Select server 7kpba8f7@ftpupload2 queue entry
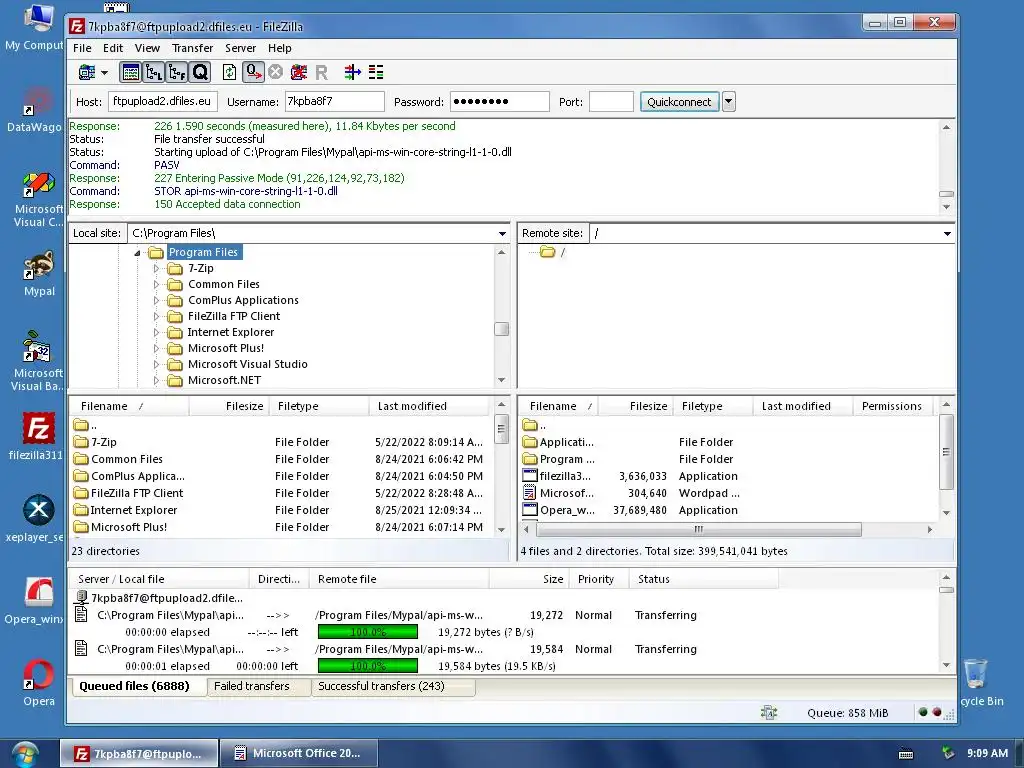Image resolution: width=1024 pixels, height=768 pixels. coord(160,598)
